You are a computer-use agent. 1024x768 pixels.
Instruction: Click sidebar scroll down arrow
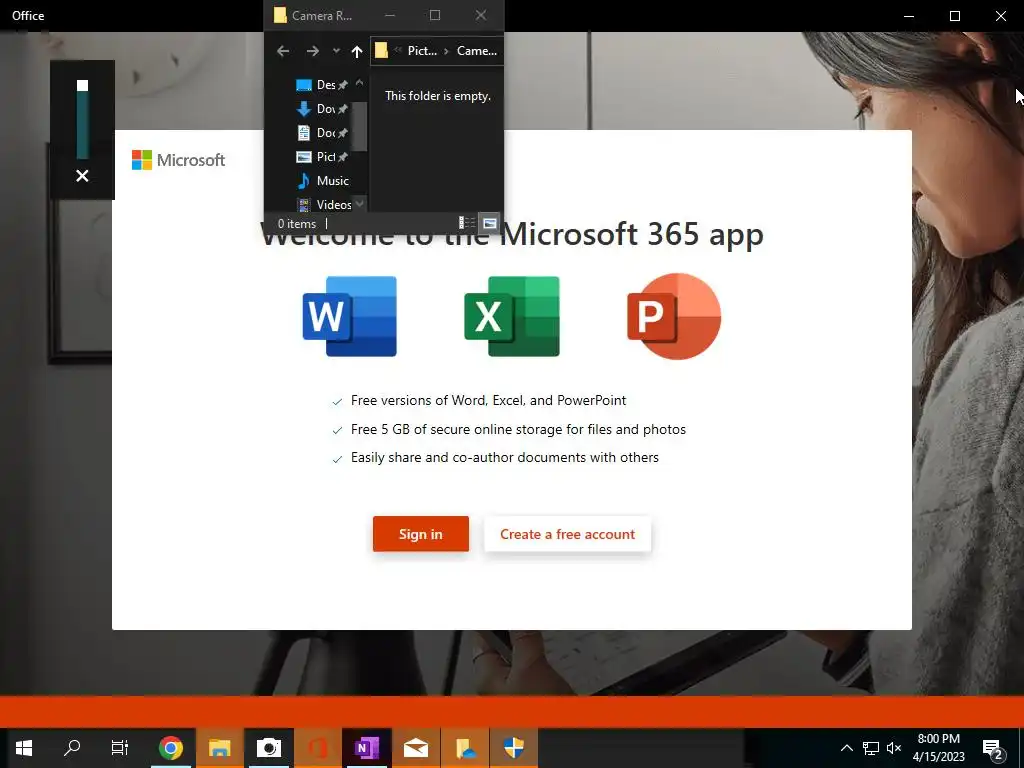[359, 204]
